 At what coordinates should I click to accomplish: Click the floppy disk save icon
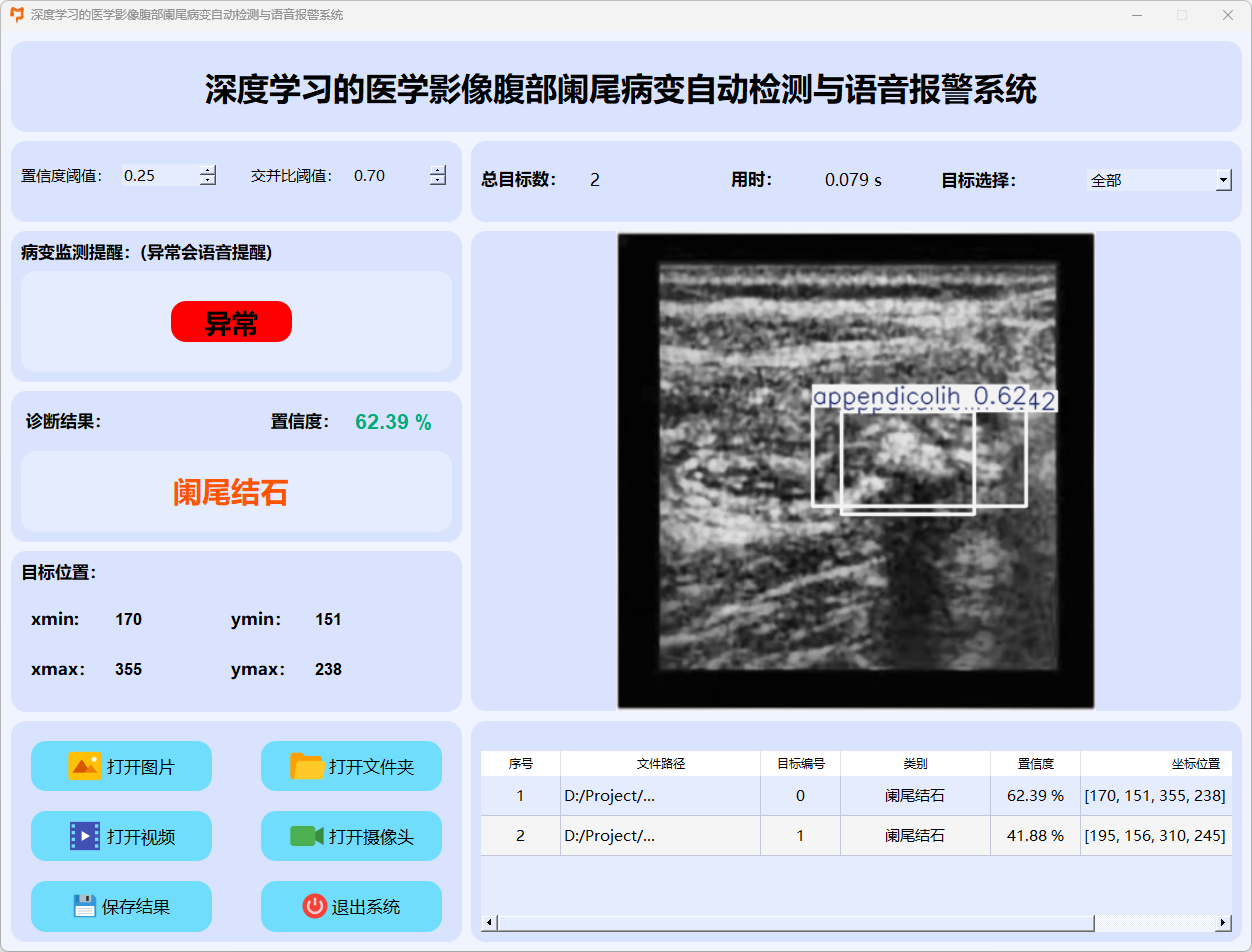click(x=84, y=906)
